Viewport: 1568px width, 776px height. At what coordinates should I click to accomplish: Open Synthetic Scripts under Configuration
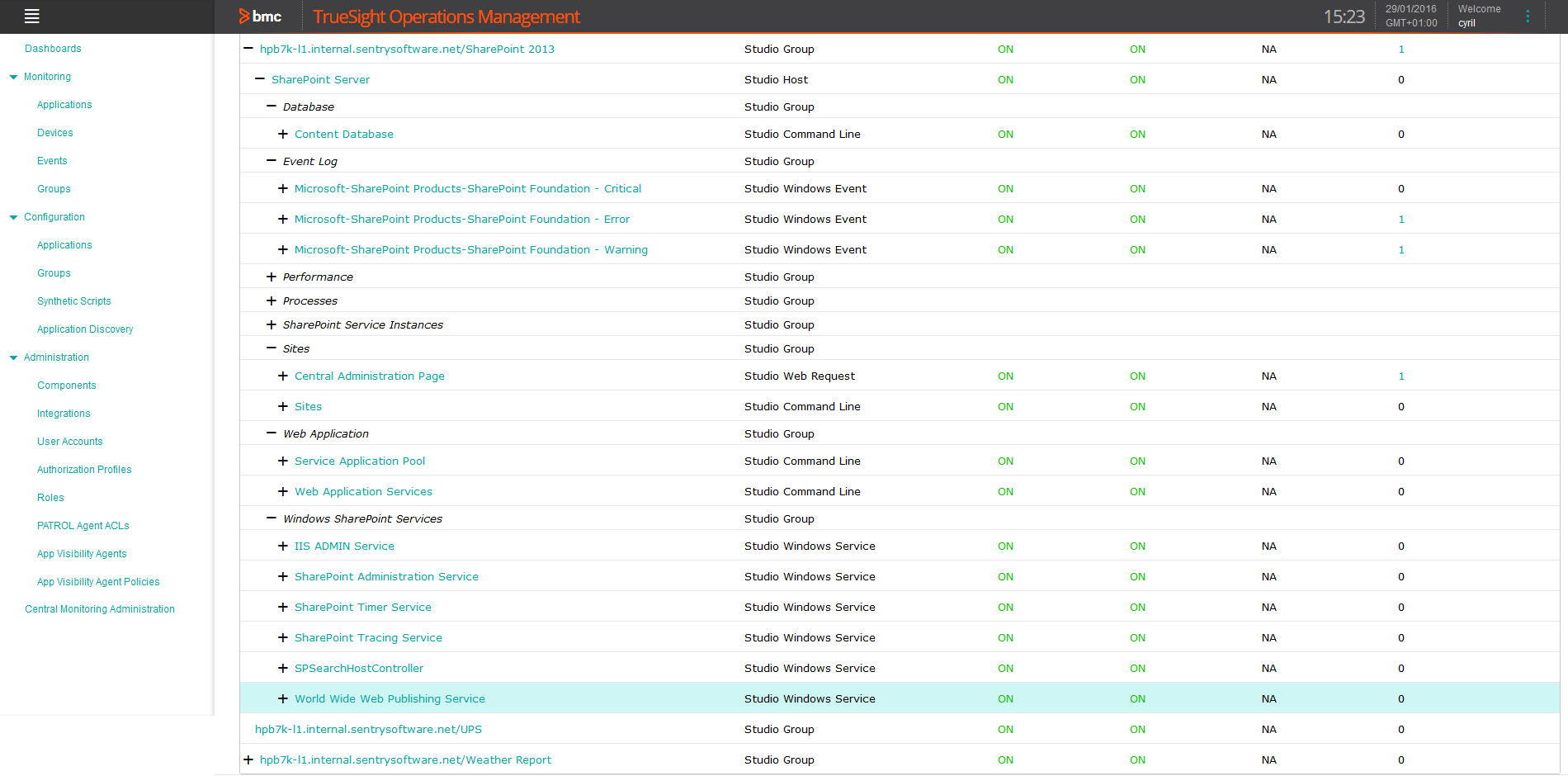point(74,301)
